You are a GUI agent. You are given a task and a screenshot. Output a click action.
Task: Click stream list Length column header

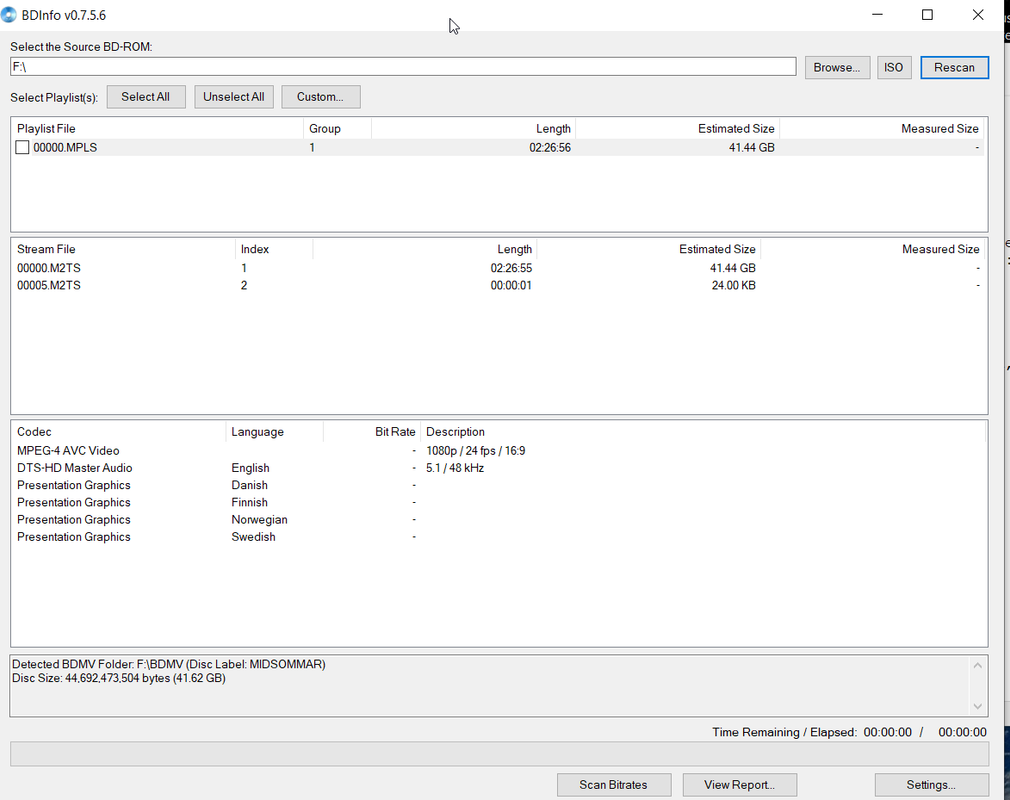pyautogui.click(x=424, y=249)
